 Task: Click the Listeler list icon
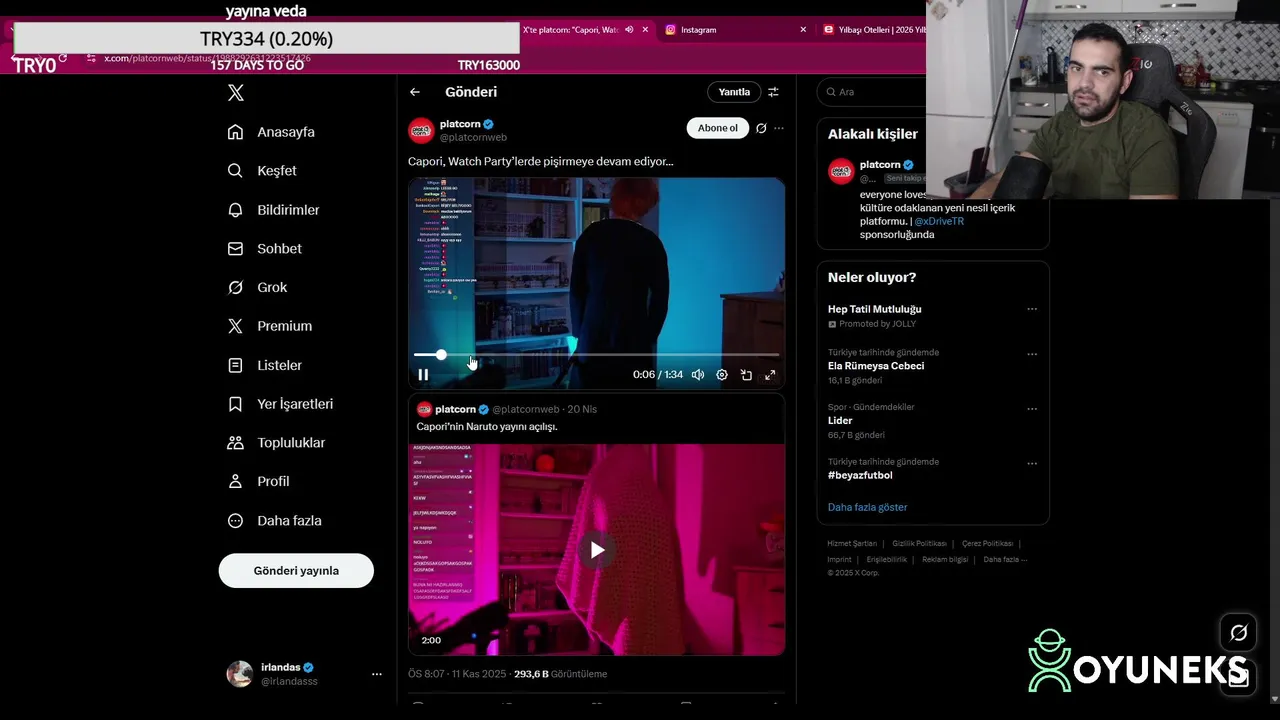[235, 365]
